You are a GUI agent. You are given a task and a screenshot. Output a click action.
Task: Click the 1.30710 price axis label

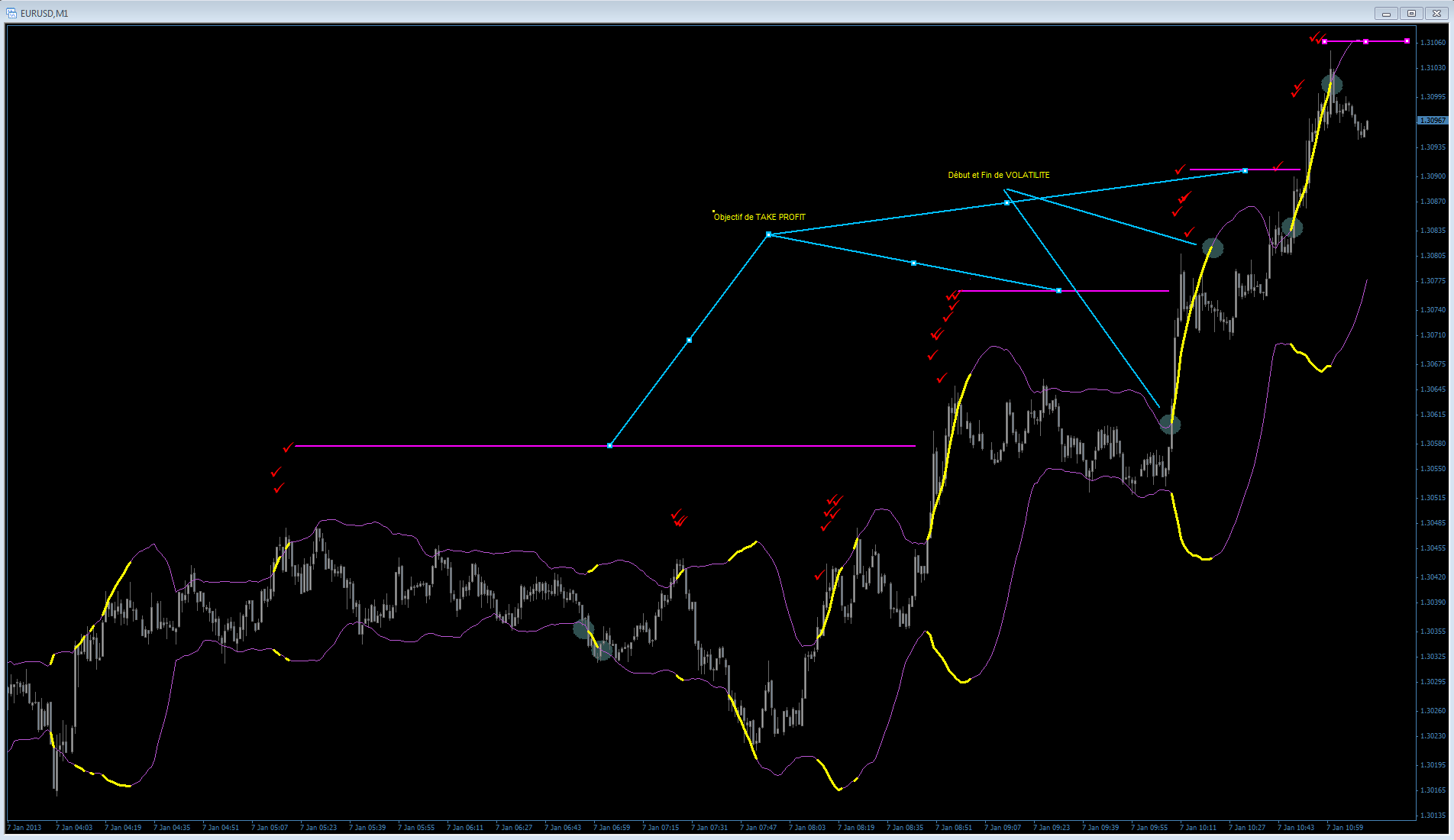[1433, 335]
